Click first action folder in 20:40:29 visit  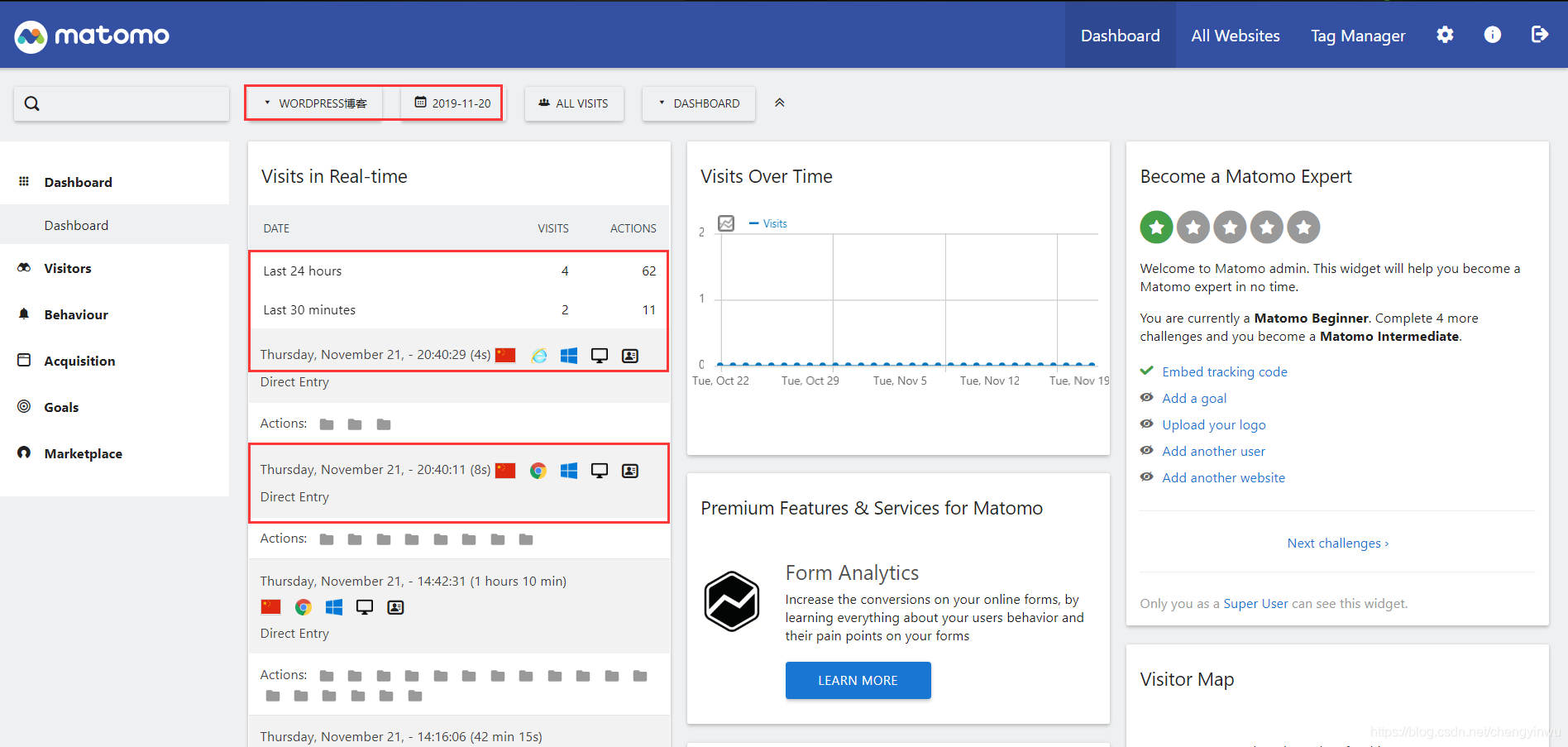point(327,424)
